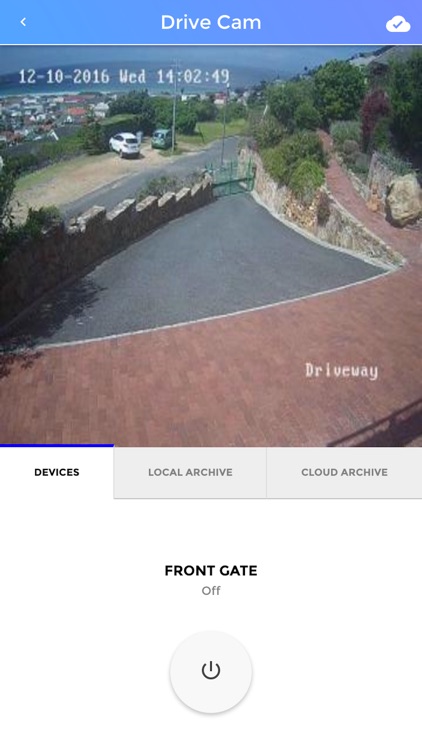The width and height of the screenshot is (422, 750).
Task: Go back using the header arrow
Action: pos(23,22)
